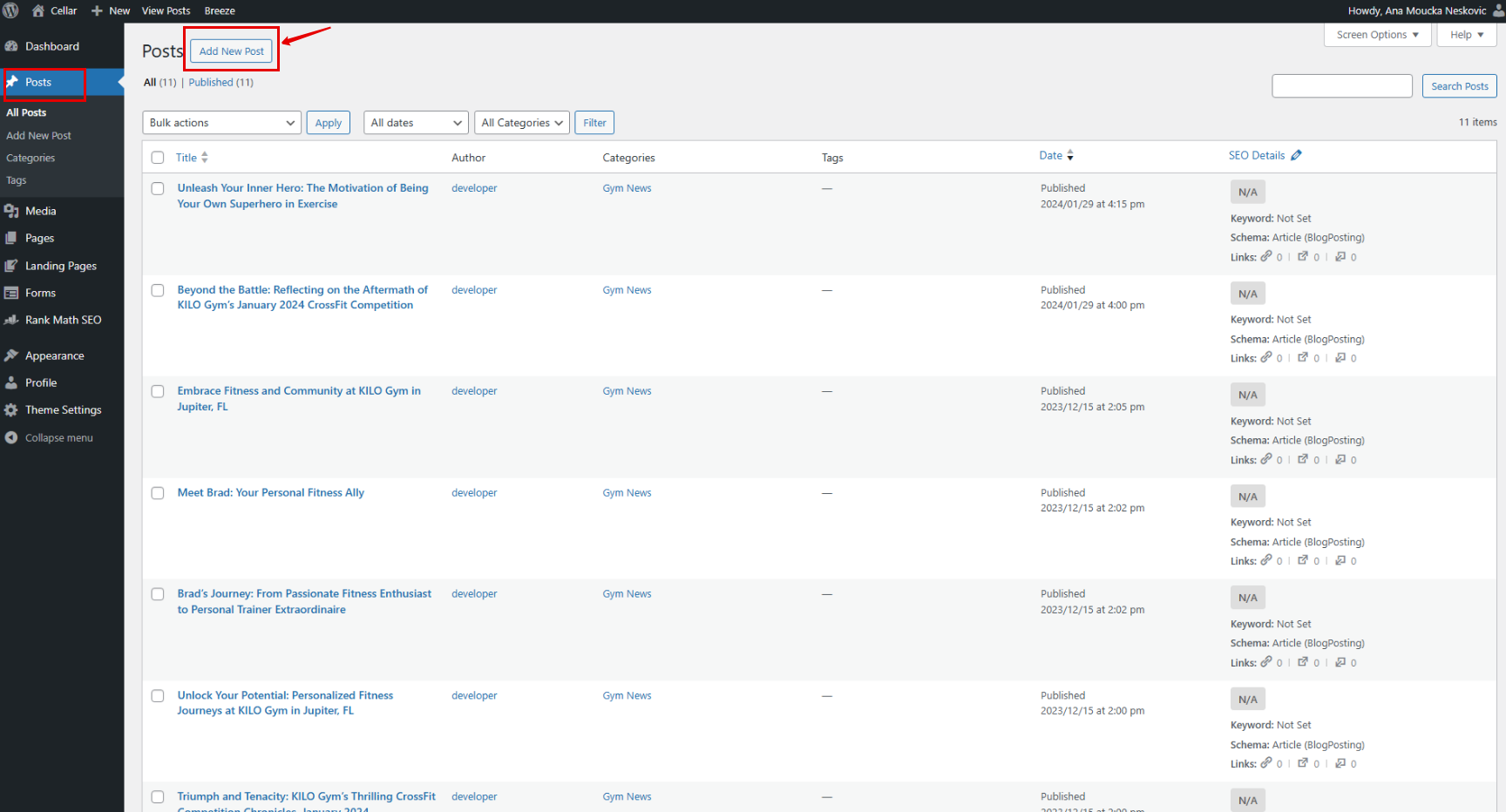Click developer author of Embrace Fitness post
The height and width of the screenshot is (812, 1506).
click(x=474, y=391)
